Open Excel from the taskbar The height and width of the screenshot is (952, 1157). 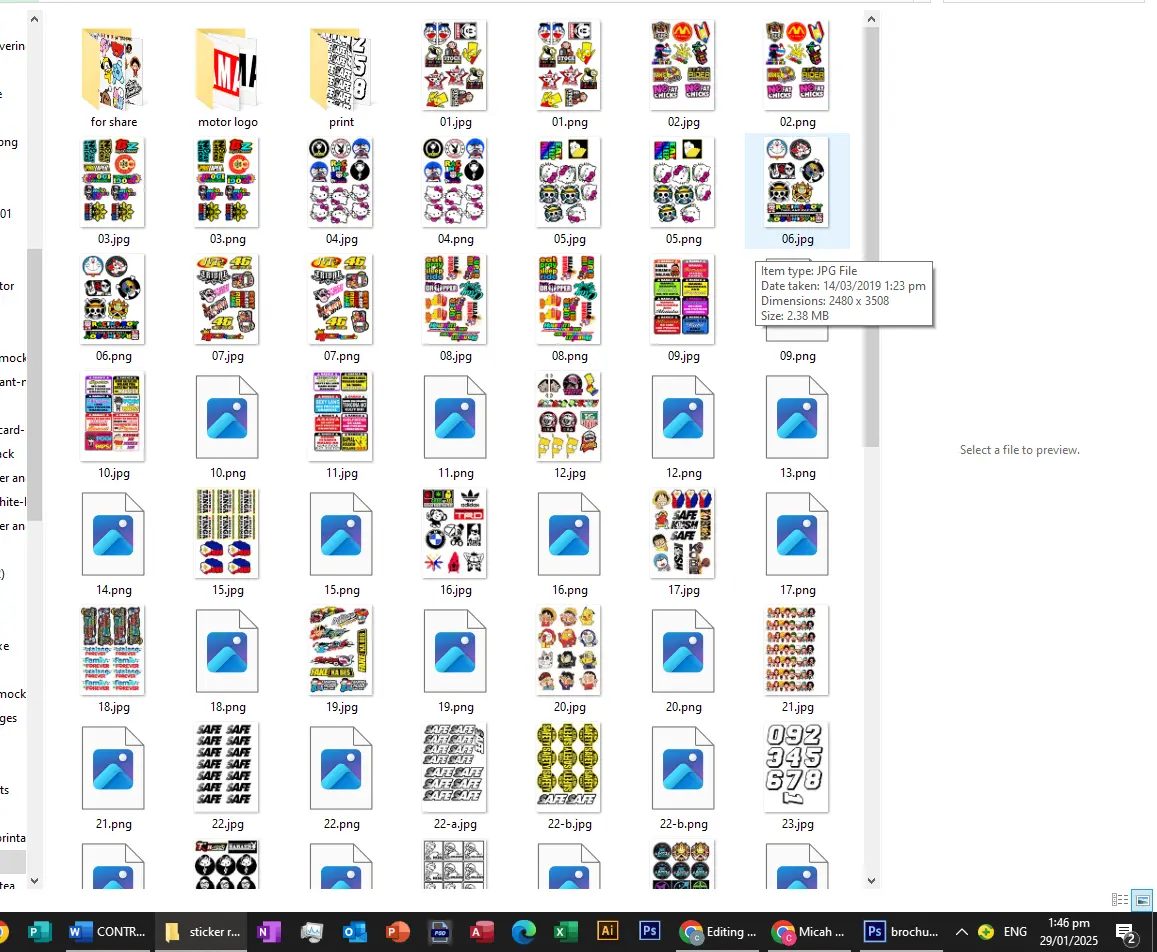[565, 932]
